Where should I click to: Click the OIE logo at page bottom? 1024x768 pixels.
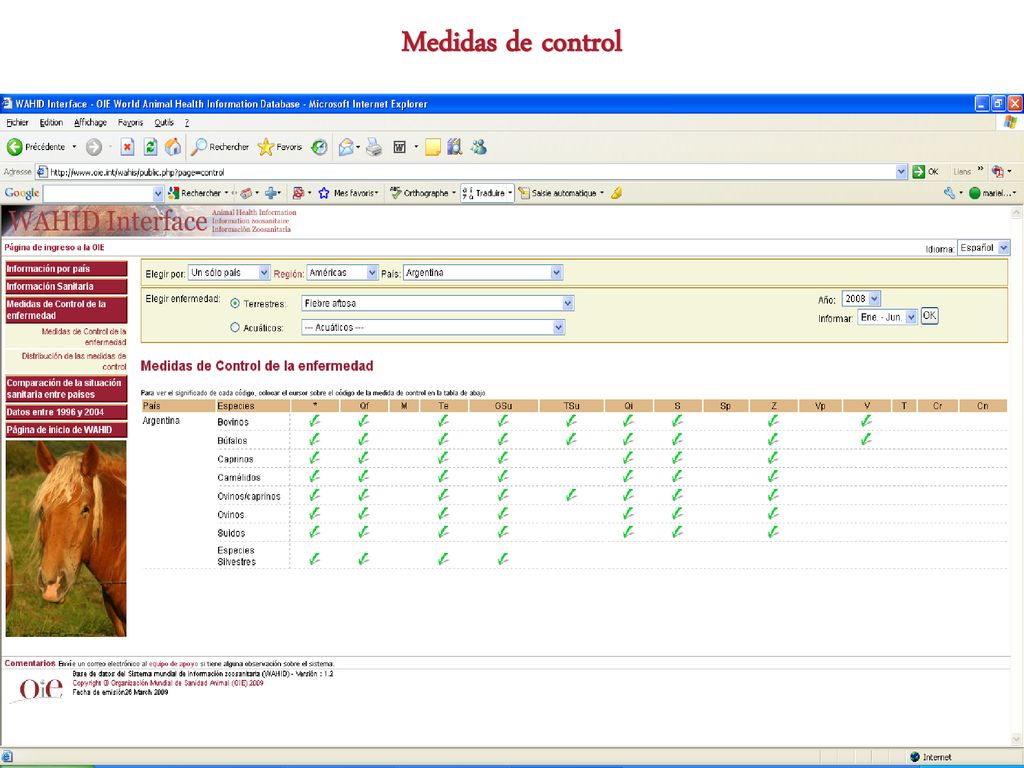tap(38, 689)
